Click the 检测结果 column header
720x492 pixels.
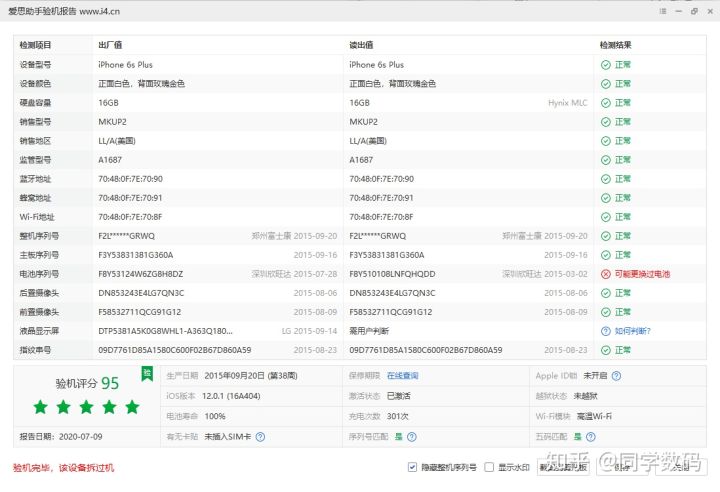(615, 45)
